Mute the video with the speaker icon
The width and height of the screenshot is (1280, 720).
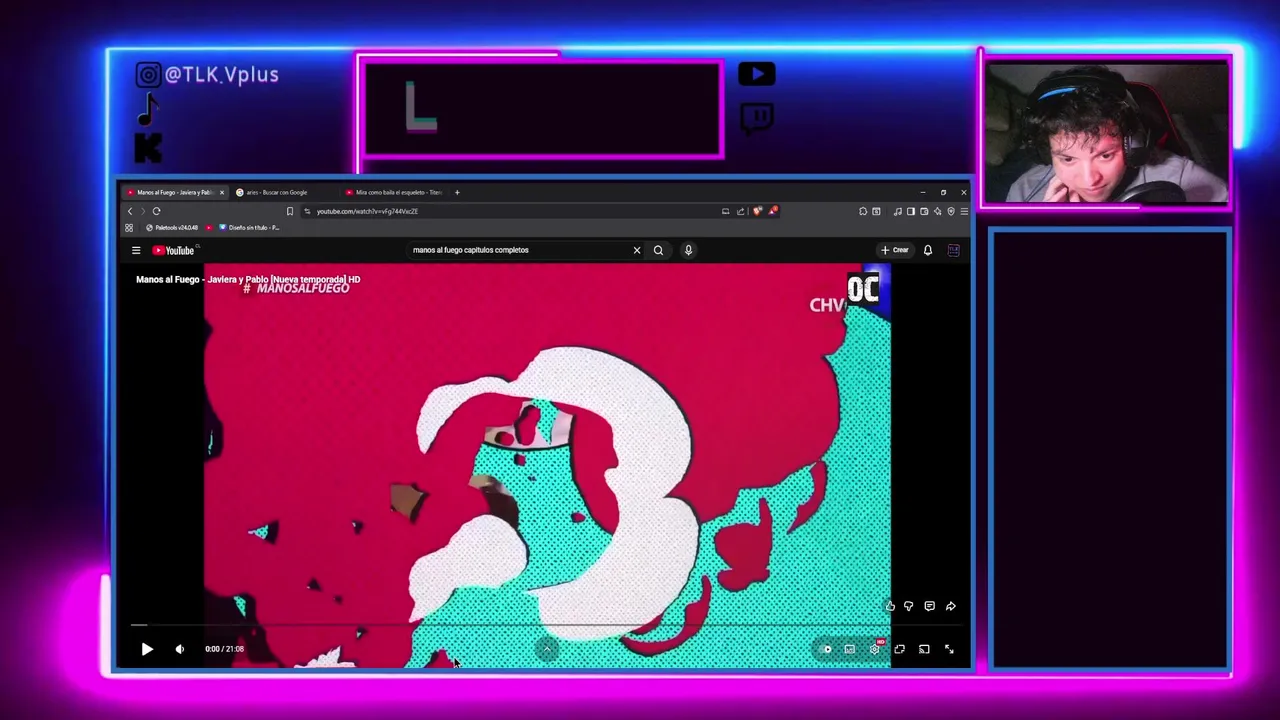[x=180, y=649]
